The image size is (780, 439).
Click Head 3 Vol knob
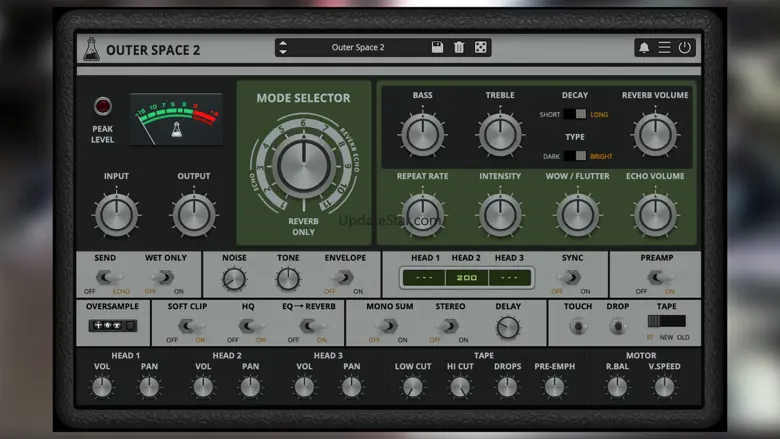click(304, 387)
